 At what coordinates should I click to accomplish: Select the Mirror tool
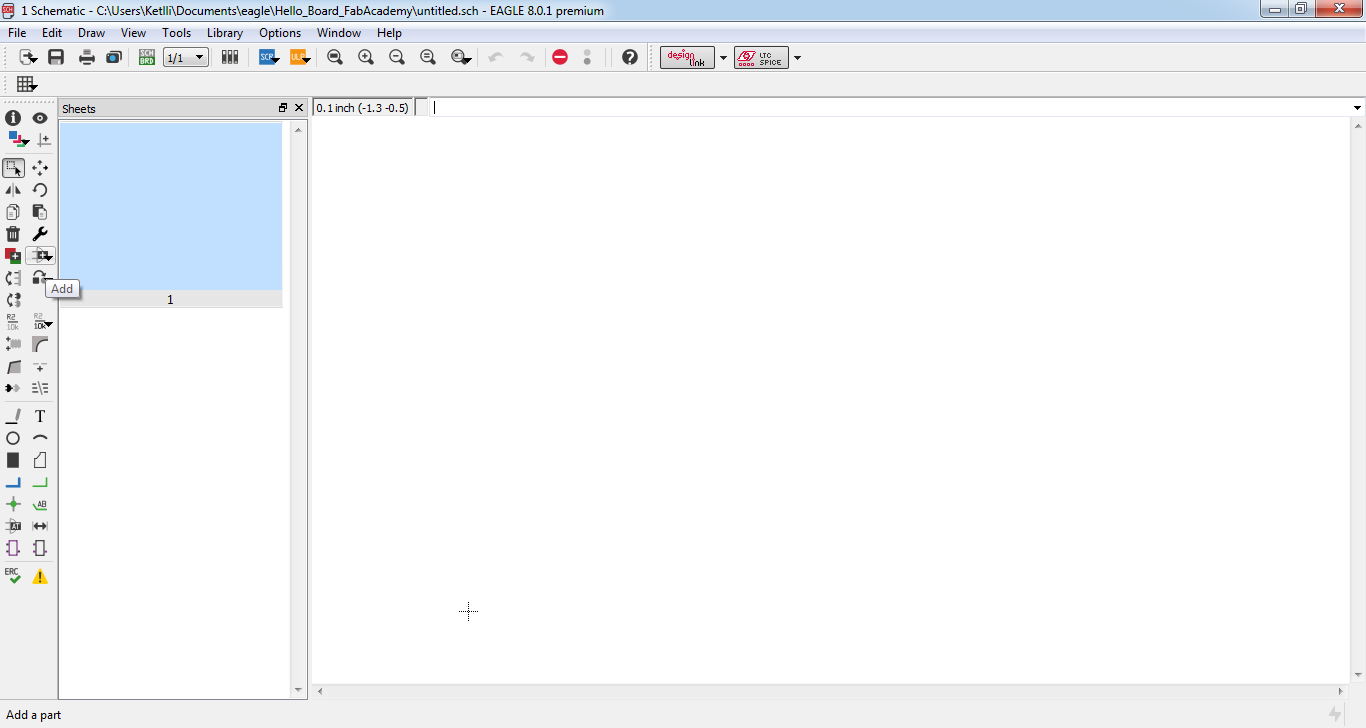point(13,190)
